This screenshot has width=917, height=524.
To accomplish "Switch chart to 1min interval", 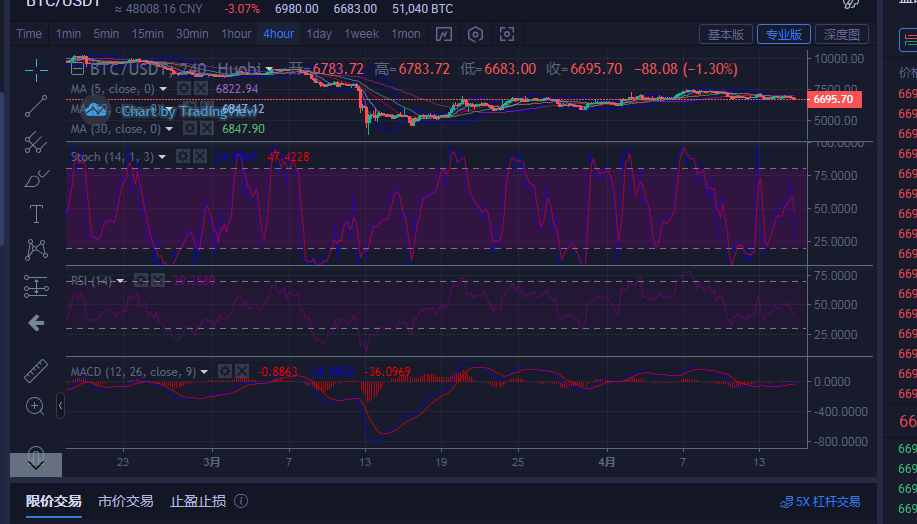I will (68, 34).
